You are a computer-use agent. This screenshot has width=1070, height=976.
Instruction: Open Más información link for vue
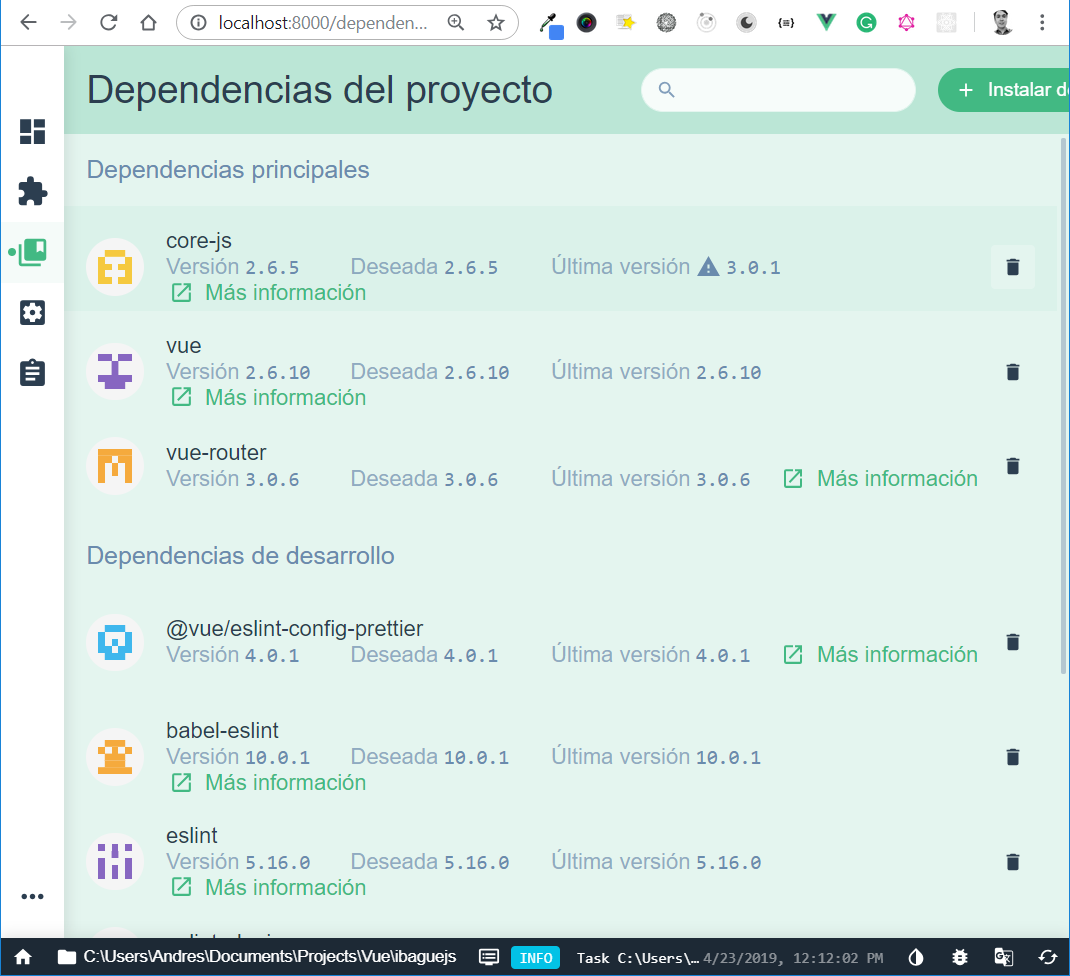click(268, 398)
